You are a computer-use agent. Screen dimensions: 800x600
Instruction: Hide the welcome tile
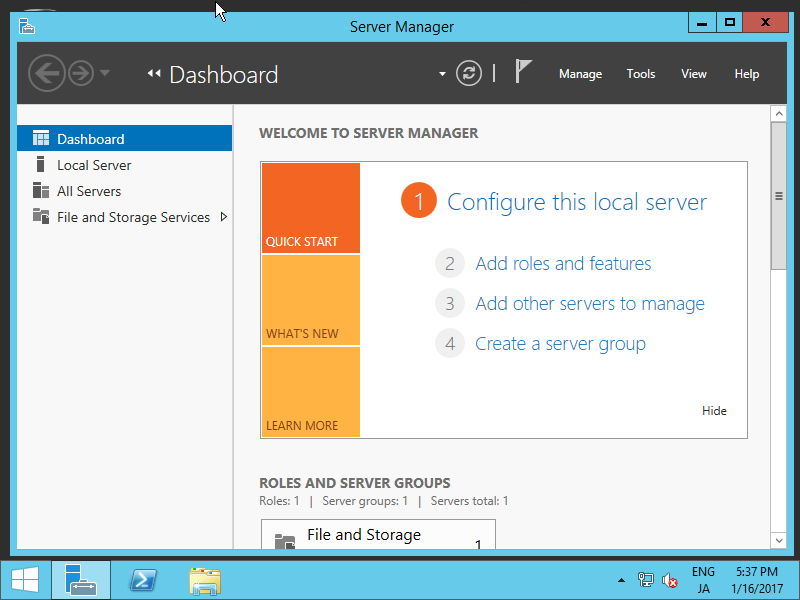714,411
